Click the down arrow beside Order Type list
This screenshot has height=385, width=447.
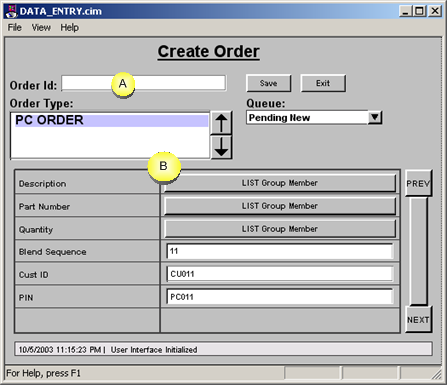[x=221, y=147]
